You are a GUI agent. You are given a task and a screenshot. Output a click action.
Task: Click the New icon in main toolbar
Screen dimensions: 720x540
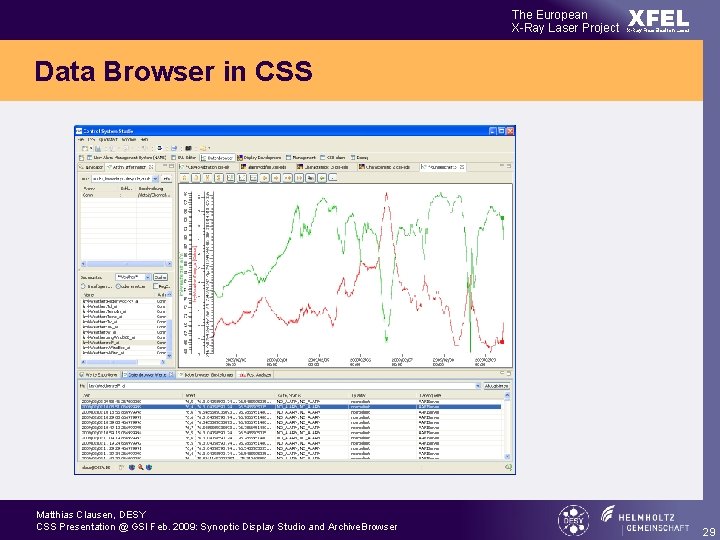click(x=85, y=148)
